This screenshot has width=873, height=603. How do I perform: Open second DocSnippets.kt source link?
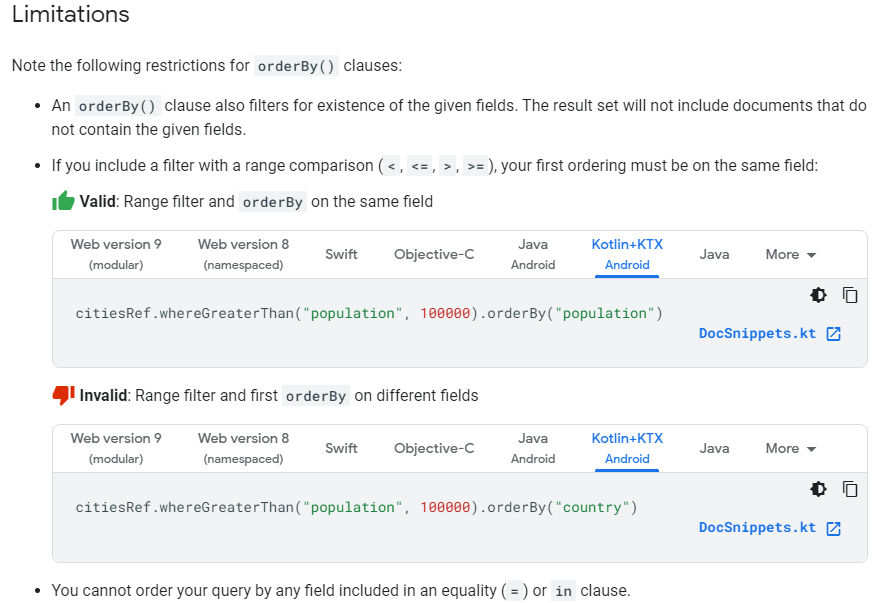757,528
